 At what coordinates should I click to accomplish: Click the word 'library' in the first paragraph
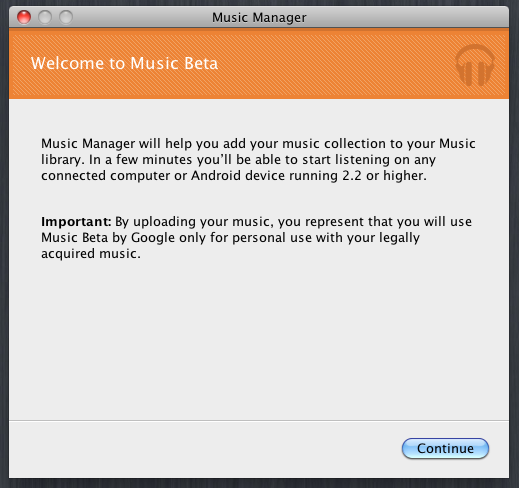61,160
